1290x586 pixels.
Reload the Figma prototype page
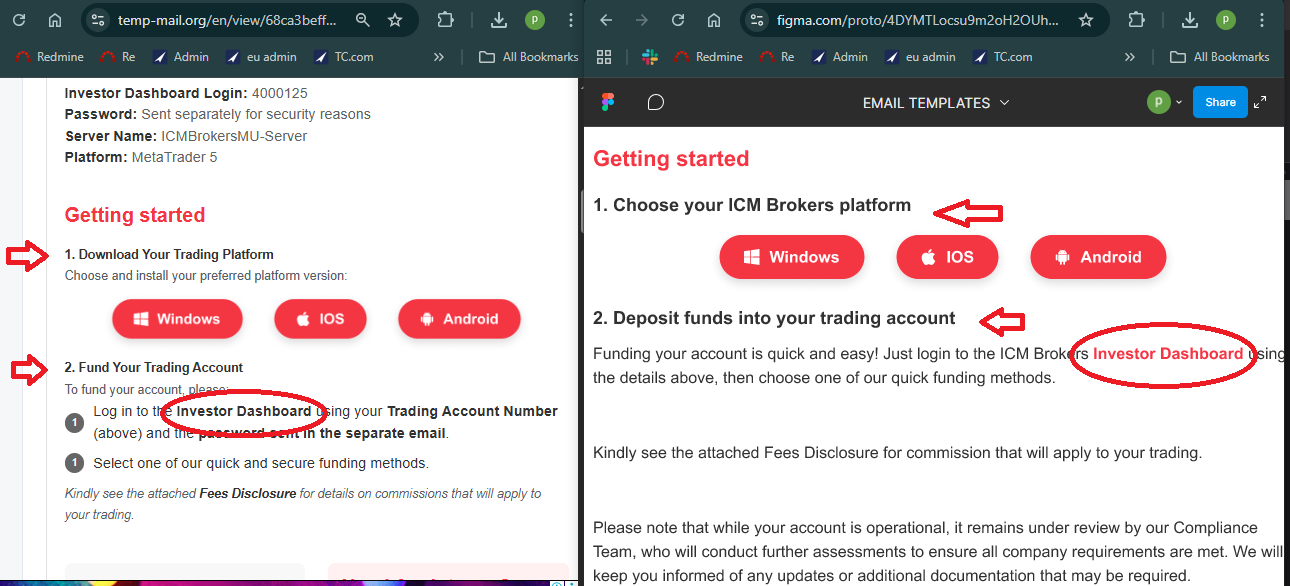pos(678,20)
